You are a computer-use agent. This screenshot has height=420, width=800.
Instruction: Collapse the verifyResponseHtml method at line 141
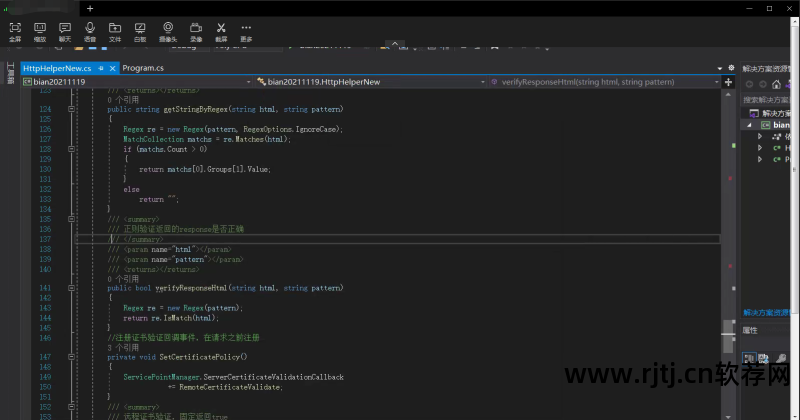[x=71, y=288]
